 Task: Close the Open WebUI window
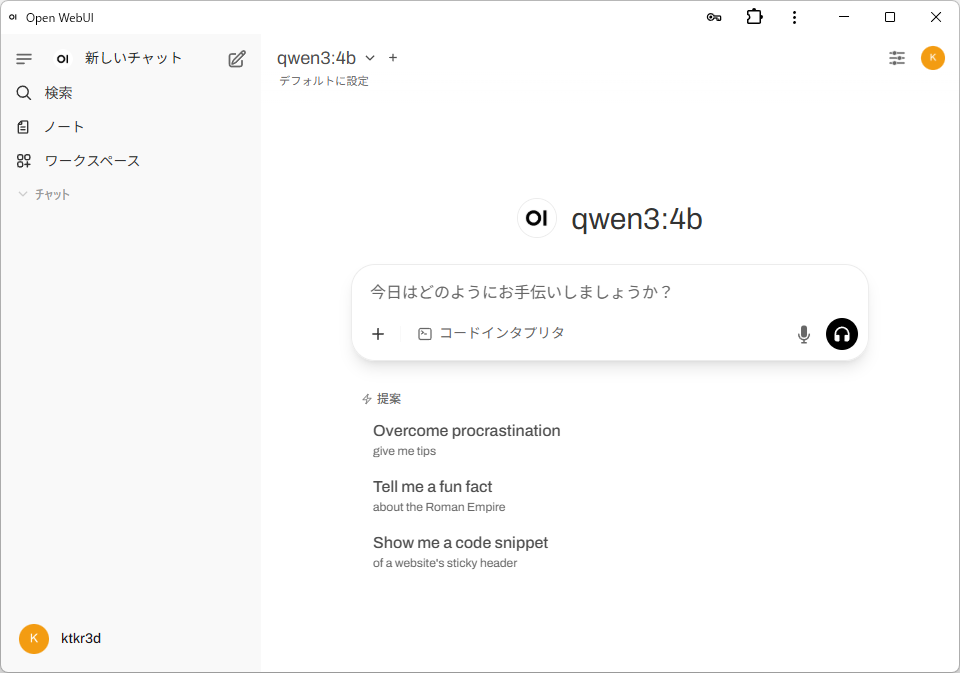pyautogui.click(x=936, y=17)
